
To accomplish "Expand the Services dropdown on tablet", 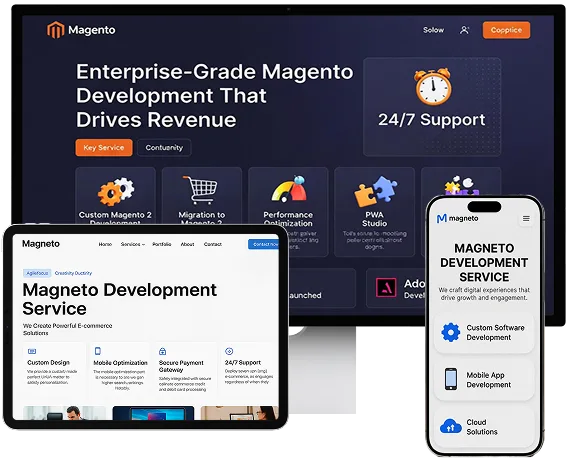I will coord(132,244).
